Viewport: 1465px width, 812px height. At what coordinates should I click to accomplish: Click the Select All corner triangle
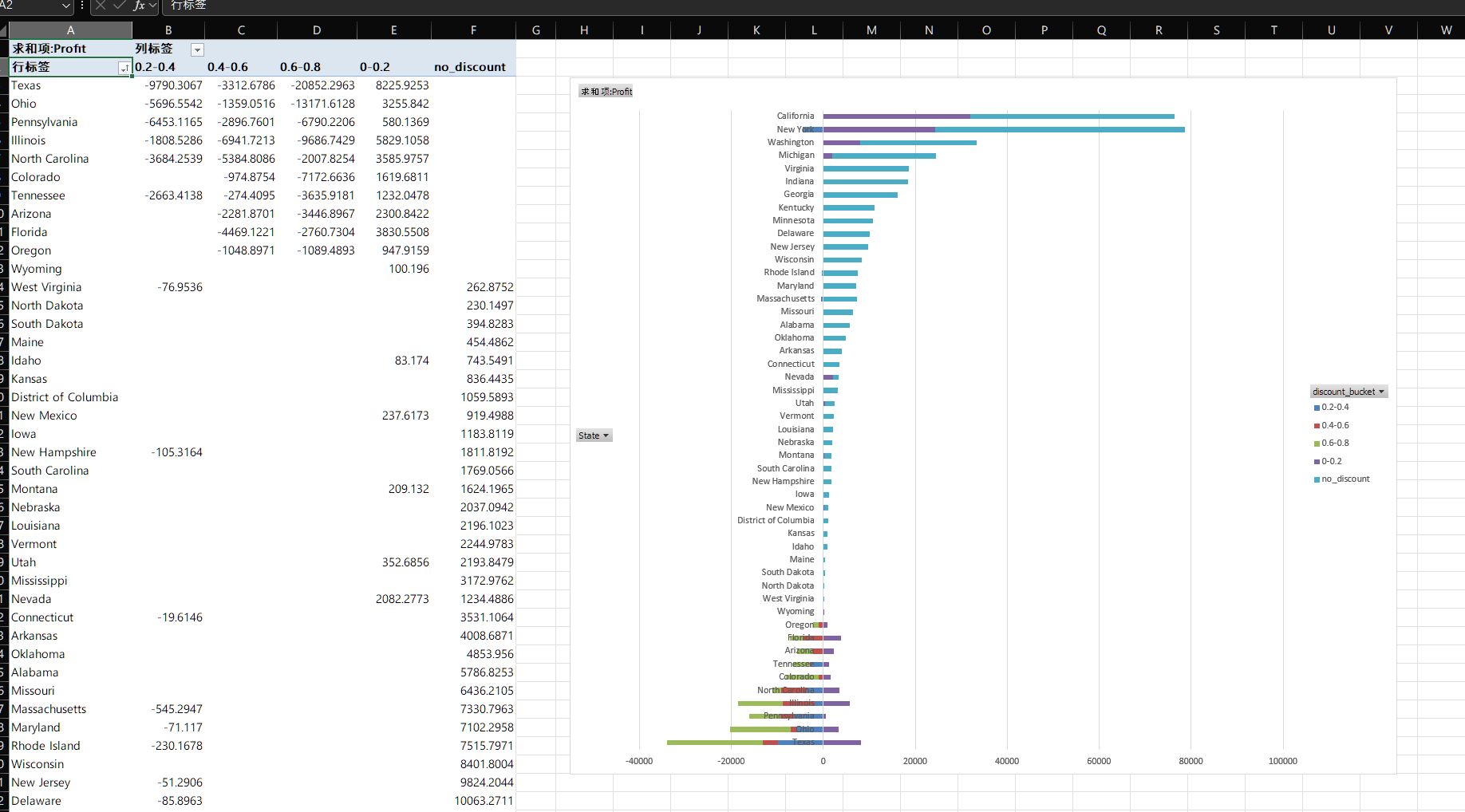[4, 31]
